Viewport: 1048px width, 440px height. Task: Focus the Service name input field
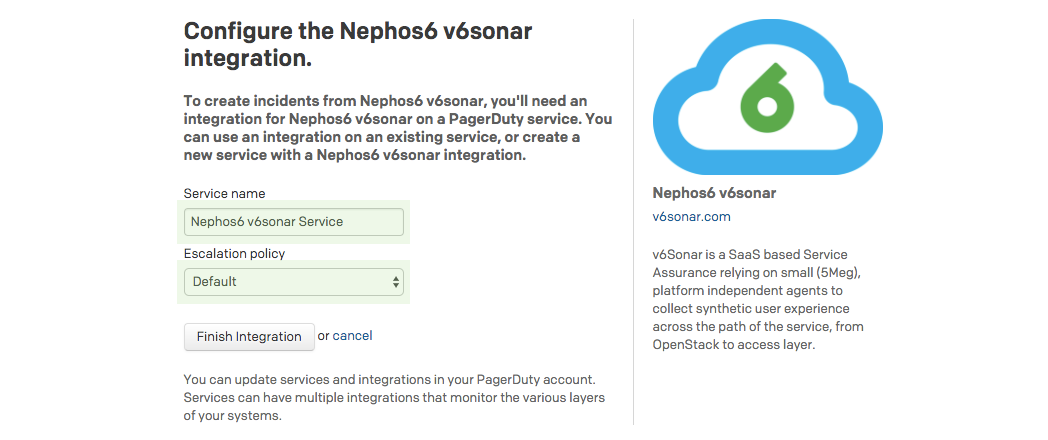coord(294,222)
